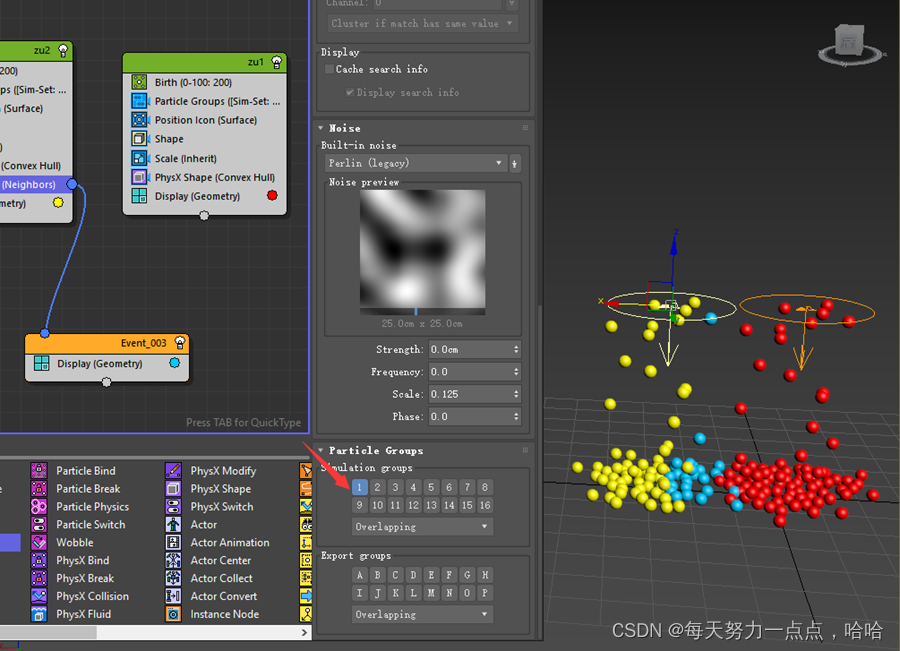Open the Simulation groups Overlapping dropdown
The width and height of the screenshot is (900, 651).
coord(422,526)
